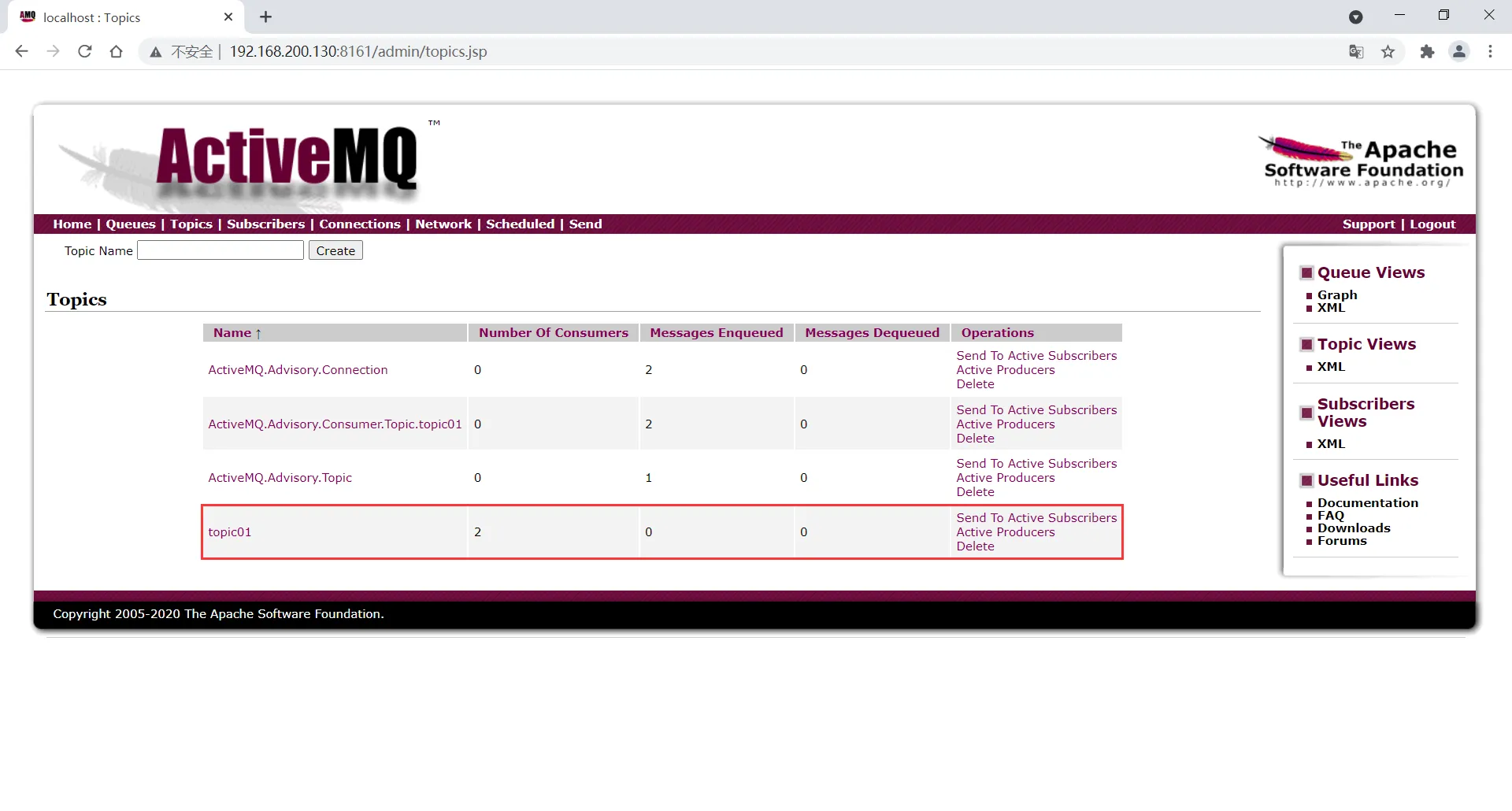The height and width of the screenshot is (811, 1512).
Task: Open the Queues menu item
Action: coord(131,224)
